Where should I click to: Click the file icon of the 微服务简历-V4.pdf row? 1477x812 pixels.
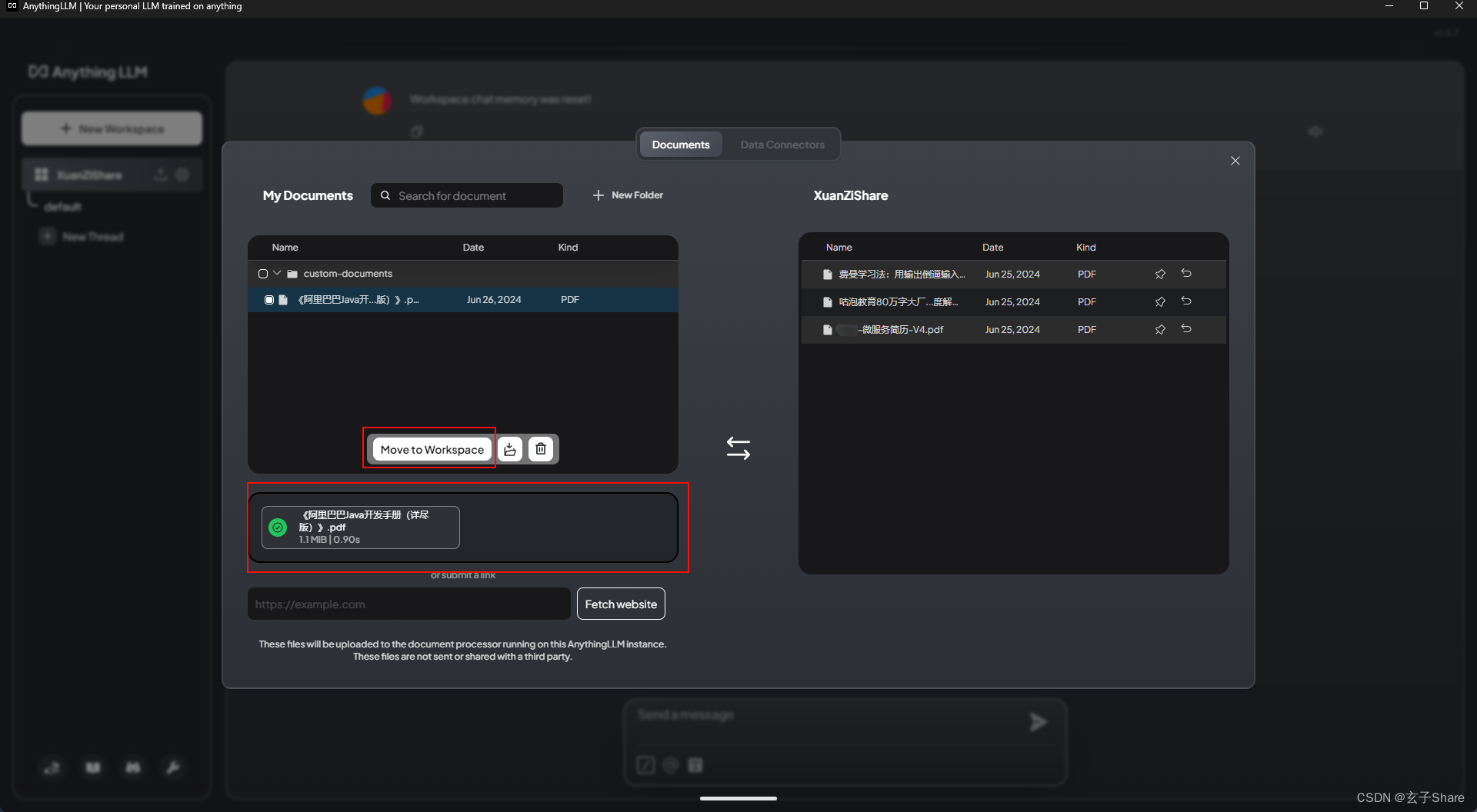pyautogui.click(x=828, y=330)
